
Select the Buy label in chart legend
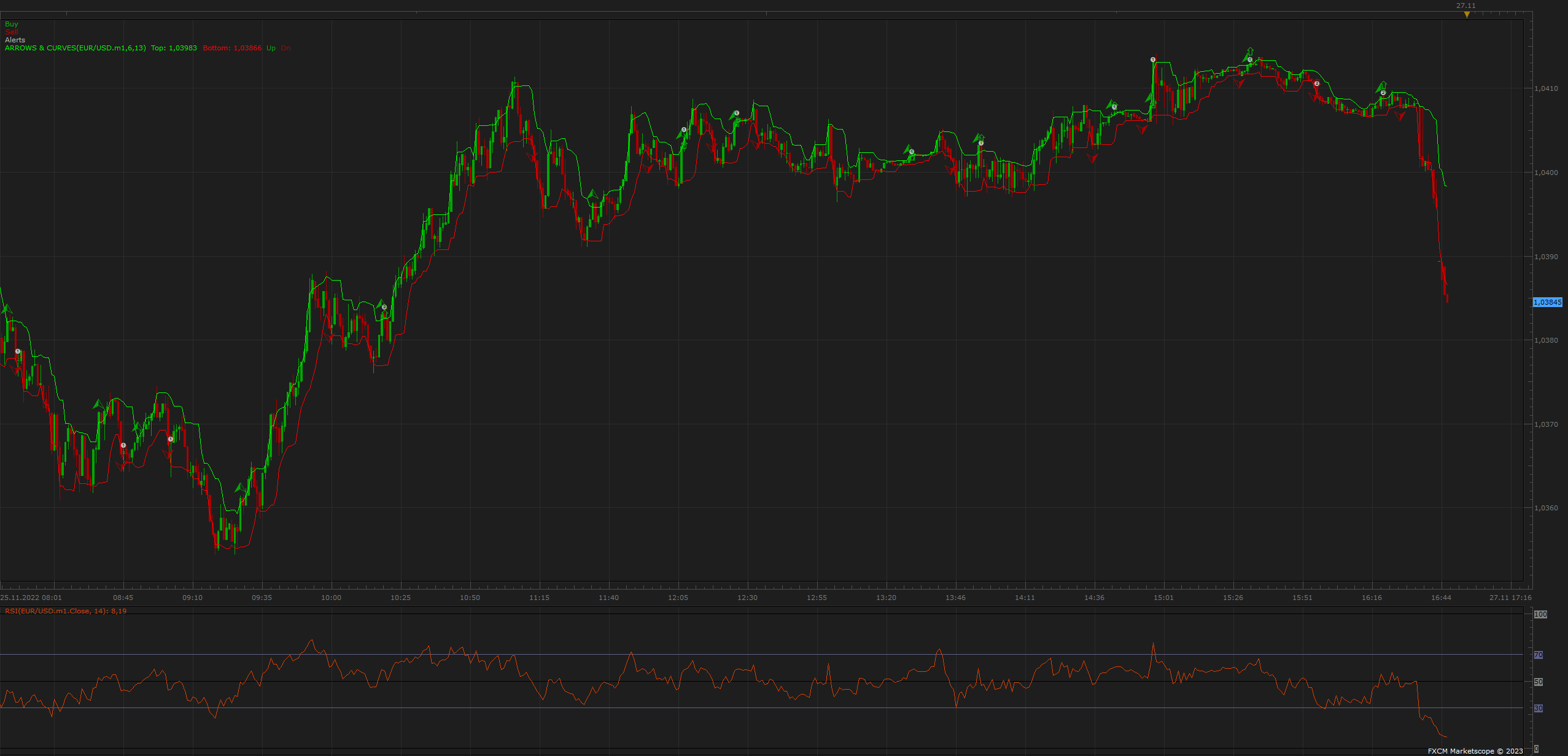pos(12,24)
